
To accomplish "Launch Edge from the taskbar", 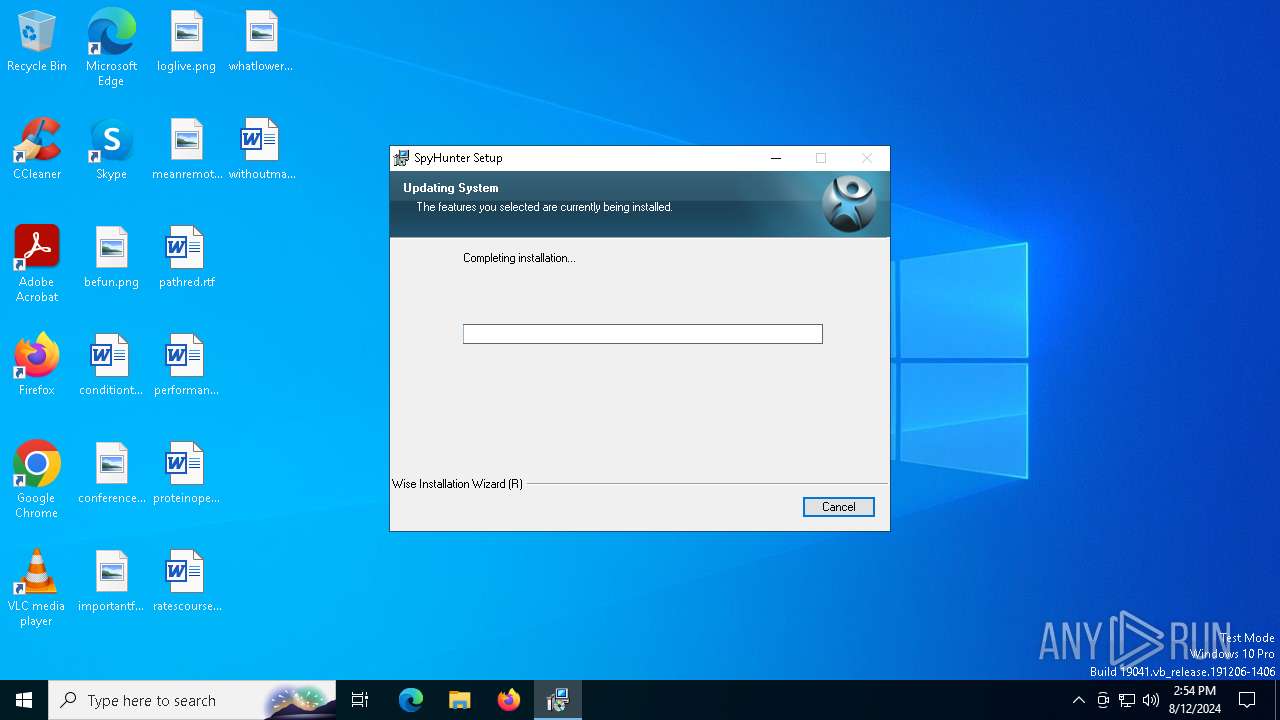I will (x=411, y=700).
